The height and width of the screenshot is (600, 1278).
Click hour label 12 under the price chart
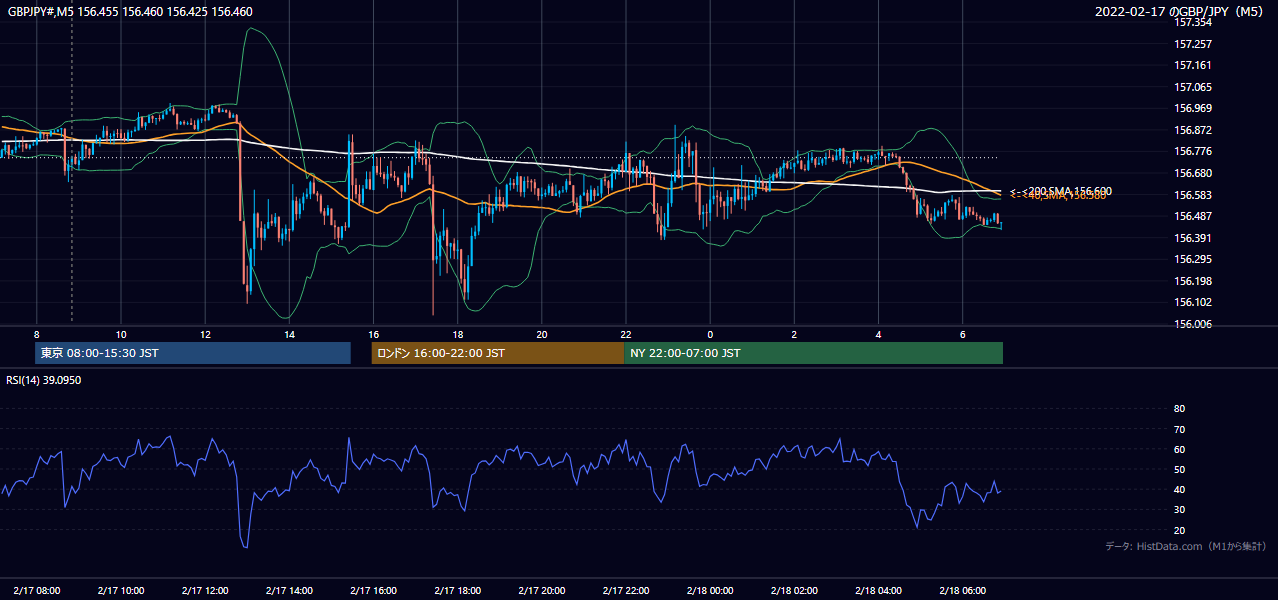(x=205, y=334)
